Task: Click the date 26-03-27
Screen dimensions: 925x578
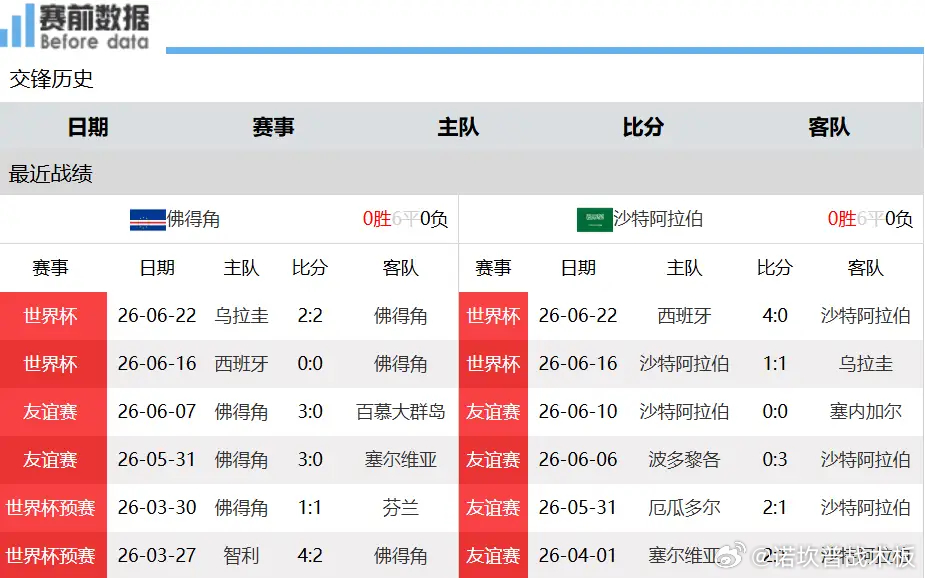Action: [x=157, y=555]
